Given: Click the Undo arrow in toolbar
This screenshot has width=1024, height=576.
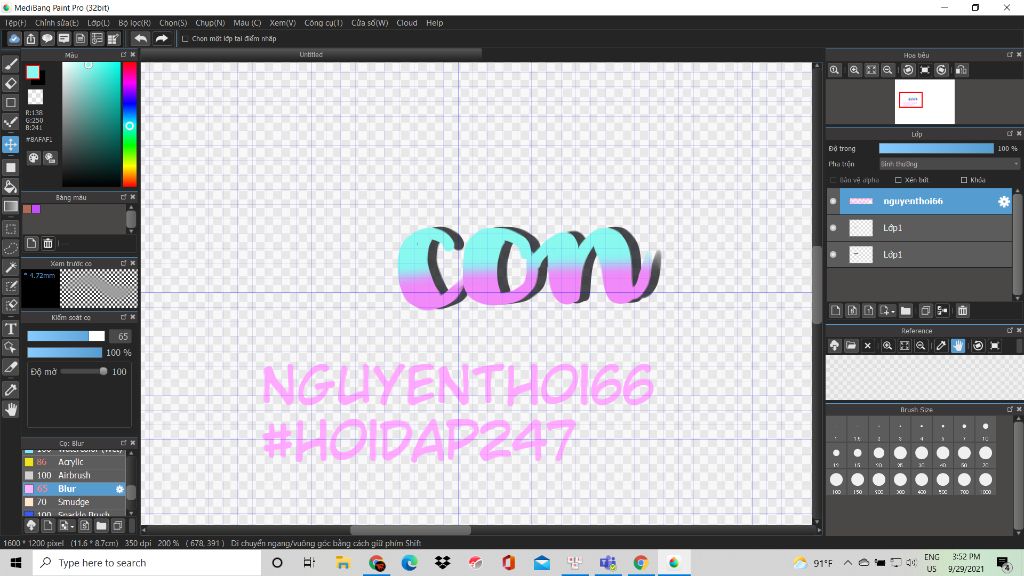Looking at the screenshot, I should tap(140, 39).
